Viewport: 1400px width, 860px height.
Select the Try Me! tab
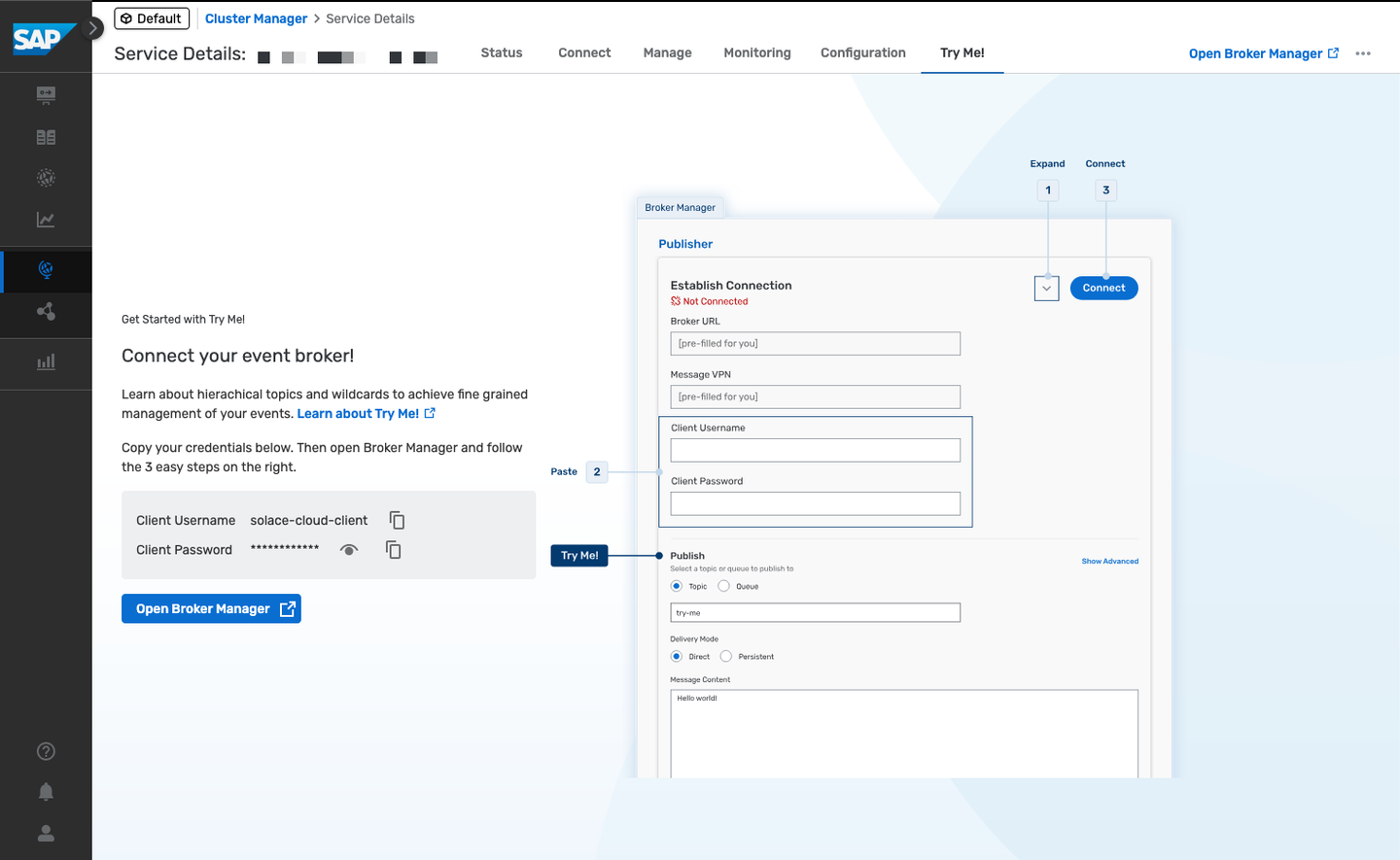pyautogui.click(x=962, y=52)
